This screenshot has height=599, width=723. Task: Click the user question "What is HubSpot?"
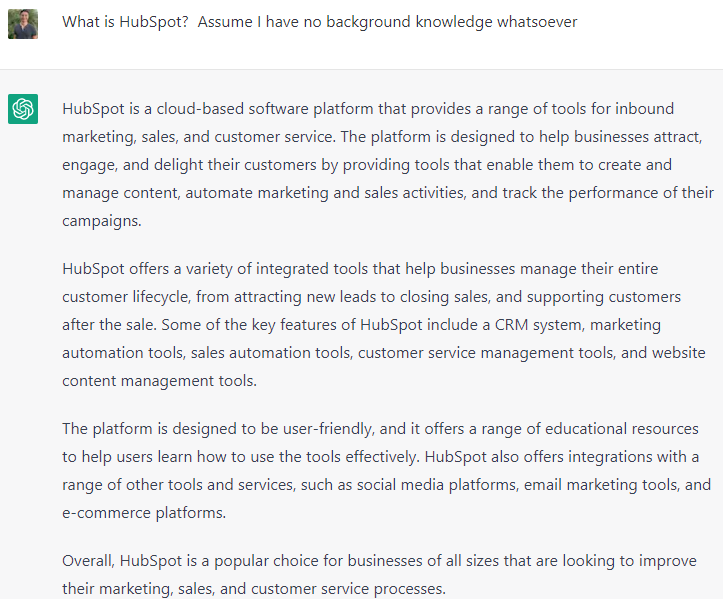tap(125, 22)
